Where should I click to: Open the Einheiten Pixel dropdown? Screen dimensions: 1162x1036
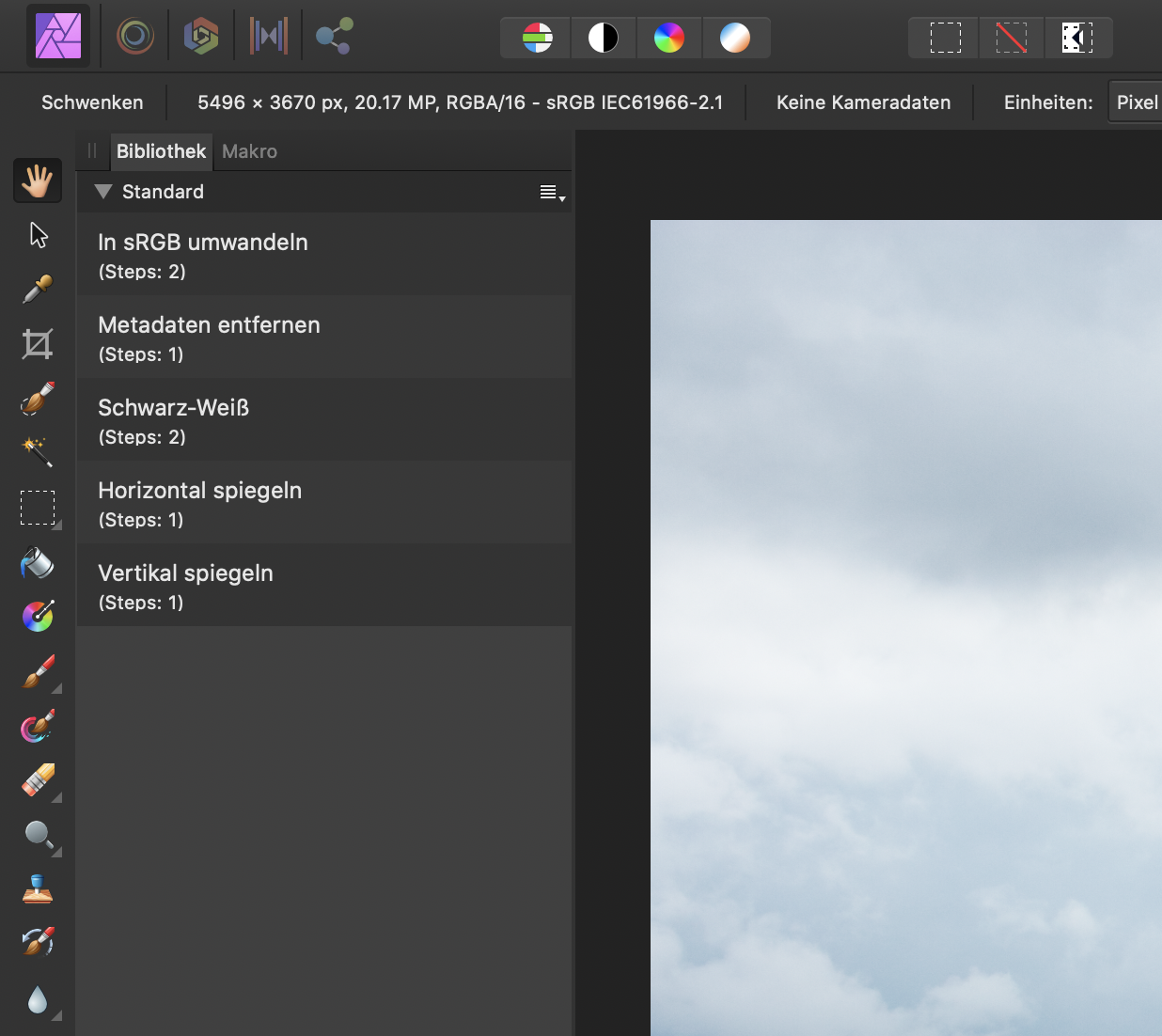tap(1136, 102)
